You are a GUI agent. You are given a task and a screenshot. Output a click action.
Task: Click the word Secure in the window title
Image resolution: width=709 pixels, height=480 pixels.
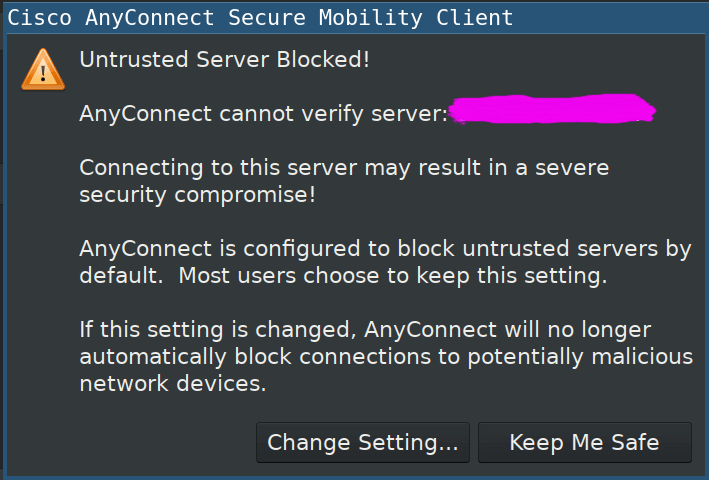[267, 18]
